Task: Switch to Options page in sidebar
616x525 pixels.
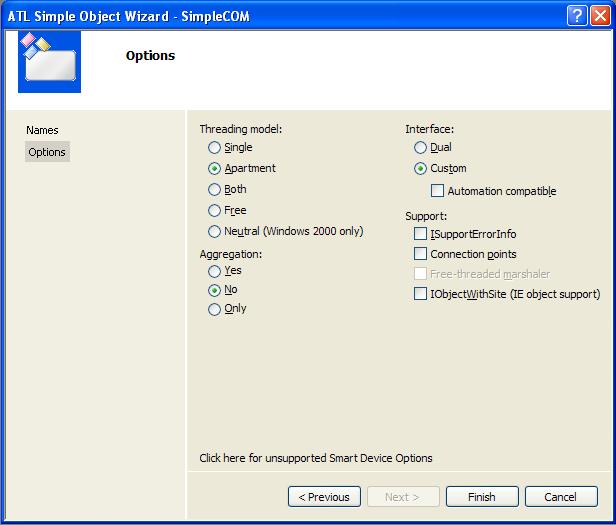Action: click(47, 152)
